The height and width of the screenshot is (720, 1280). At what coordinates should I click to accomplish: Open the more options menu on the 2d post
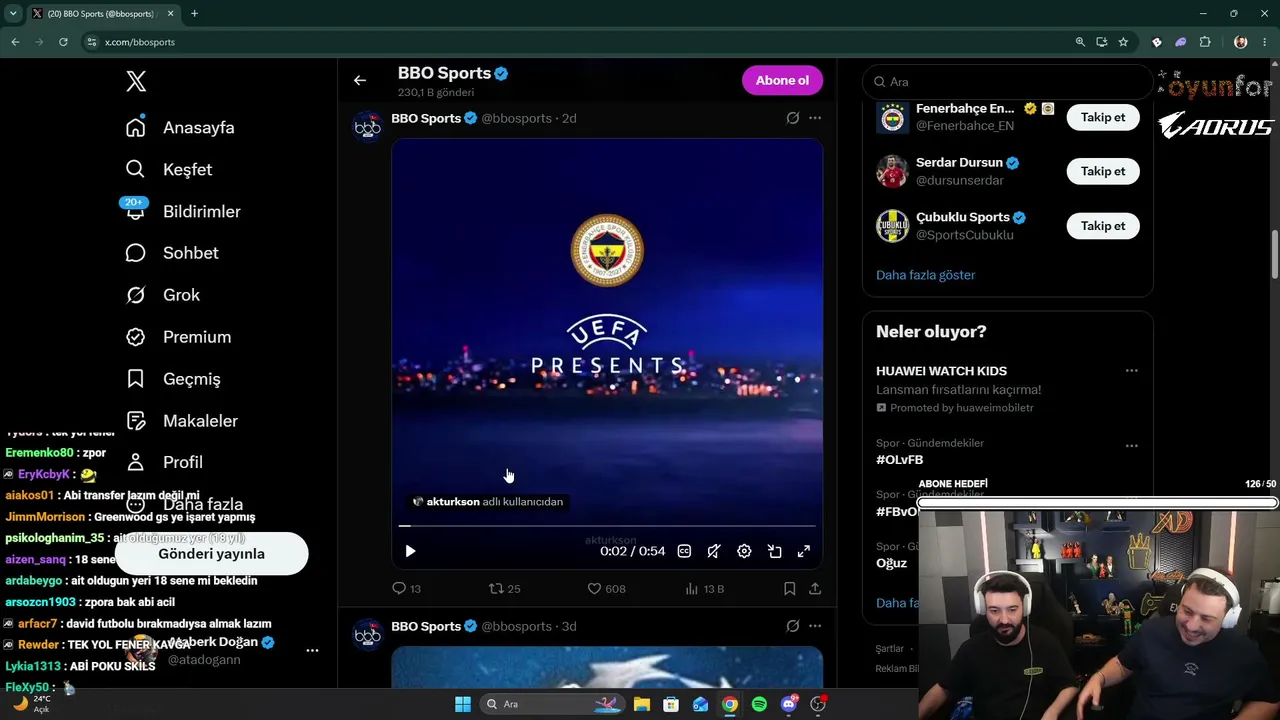(815, 118)
